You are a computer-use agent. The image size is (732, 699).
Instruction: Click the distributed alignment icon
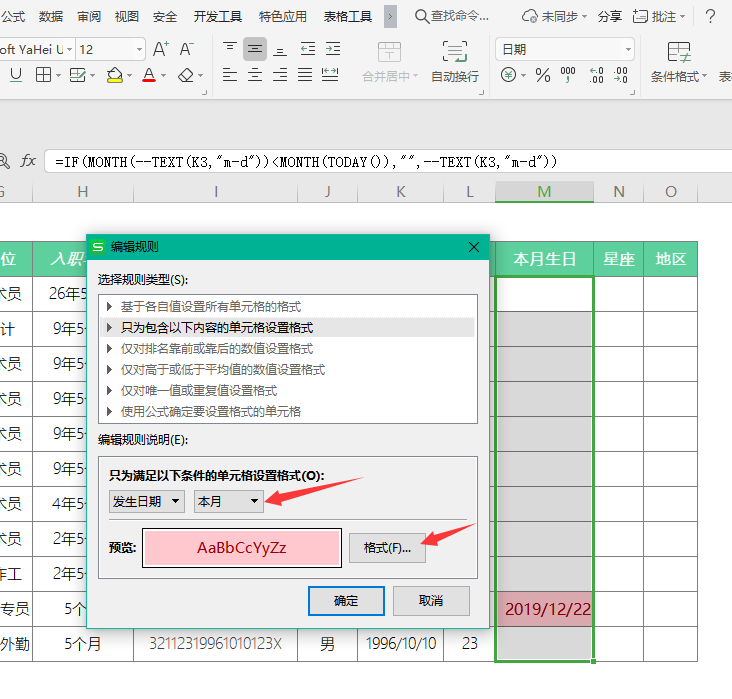pos(330,75)
